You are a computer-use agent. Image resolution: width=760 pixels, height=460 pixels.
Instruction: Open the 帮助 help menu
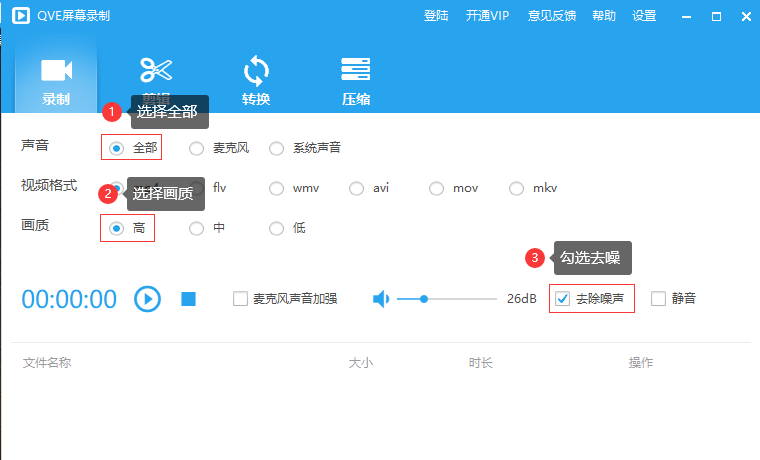click(x=604, y=16)
